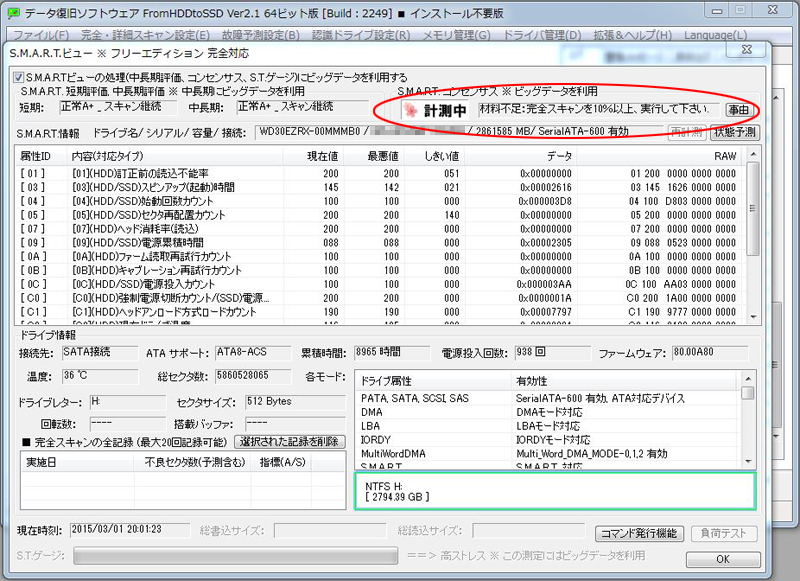The height and width of the screenshot is (581, 800).
Task: Click the 実施日 column header in scan records
Action: [x=42, y=461]
